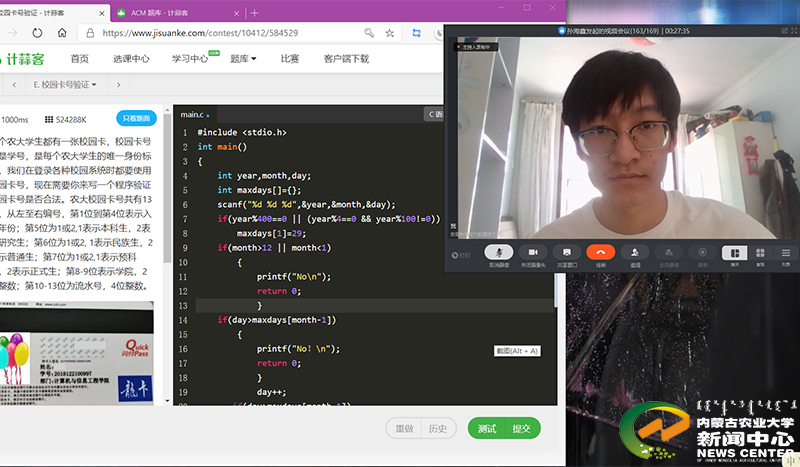
Task: Open the C language selector
Action: (x=434, y=114)
